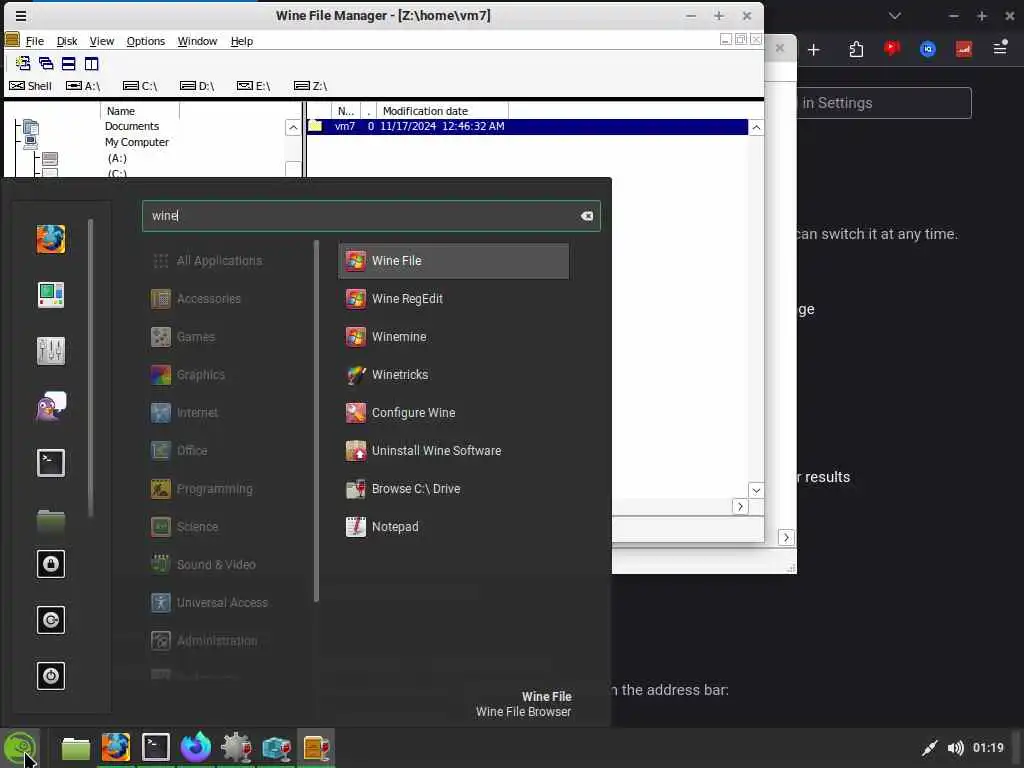The image size is (1024, 768).
Task: Open the Disk menu
Action: click(x=67, y=41)
